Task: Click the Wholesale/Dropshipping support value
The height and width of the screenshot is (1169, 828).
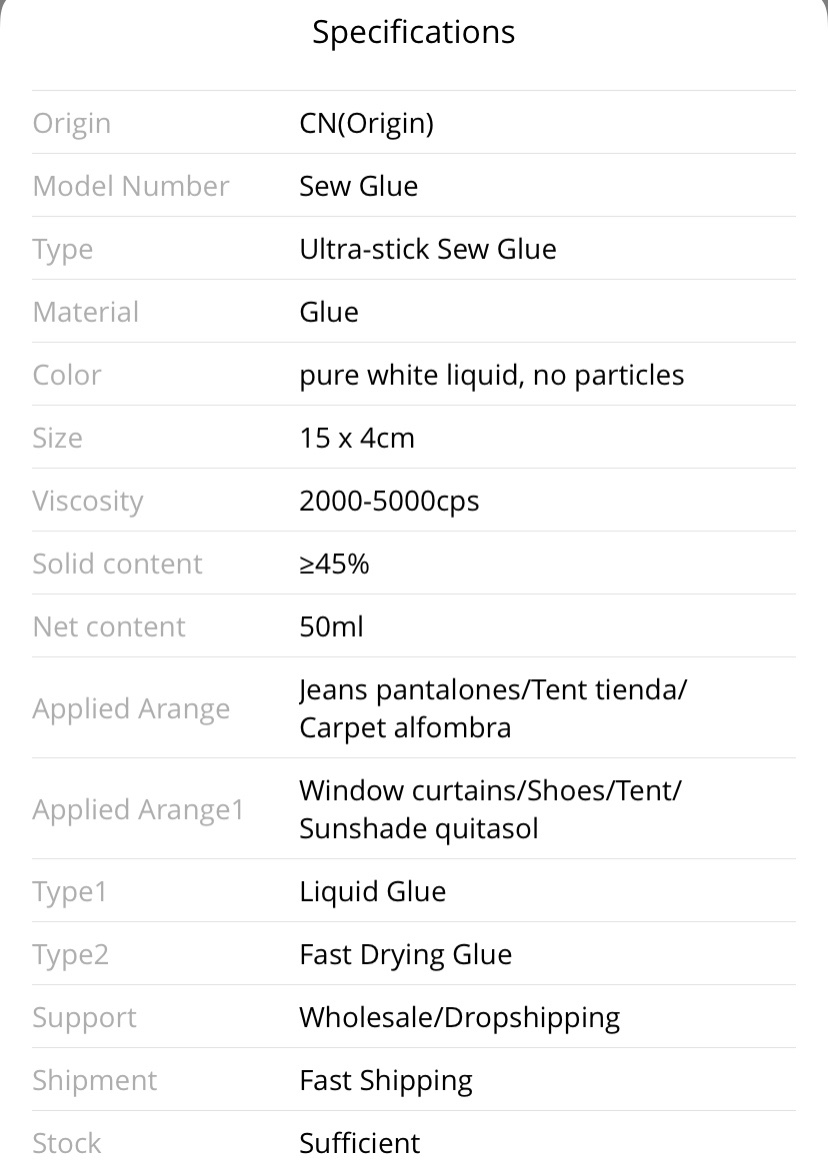Action: [x=460, y=1018]
